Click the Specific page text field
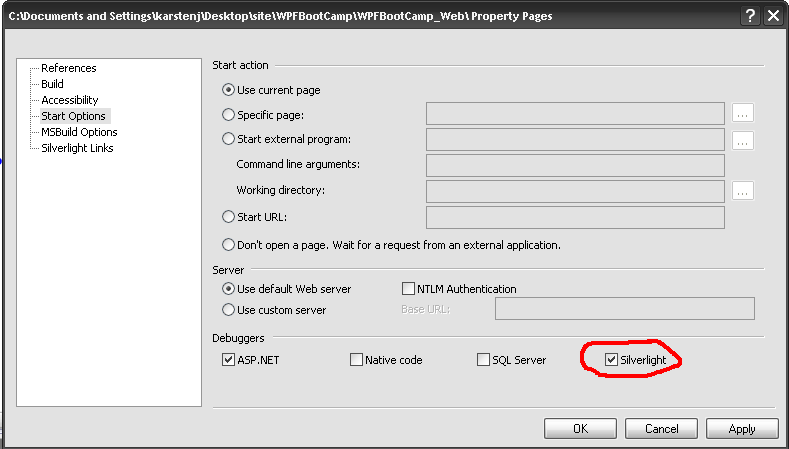The width and height of the screenshot is (789, 449). (575, 114)
